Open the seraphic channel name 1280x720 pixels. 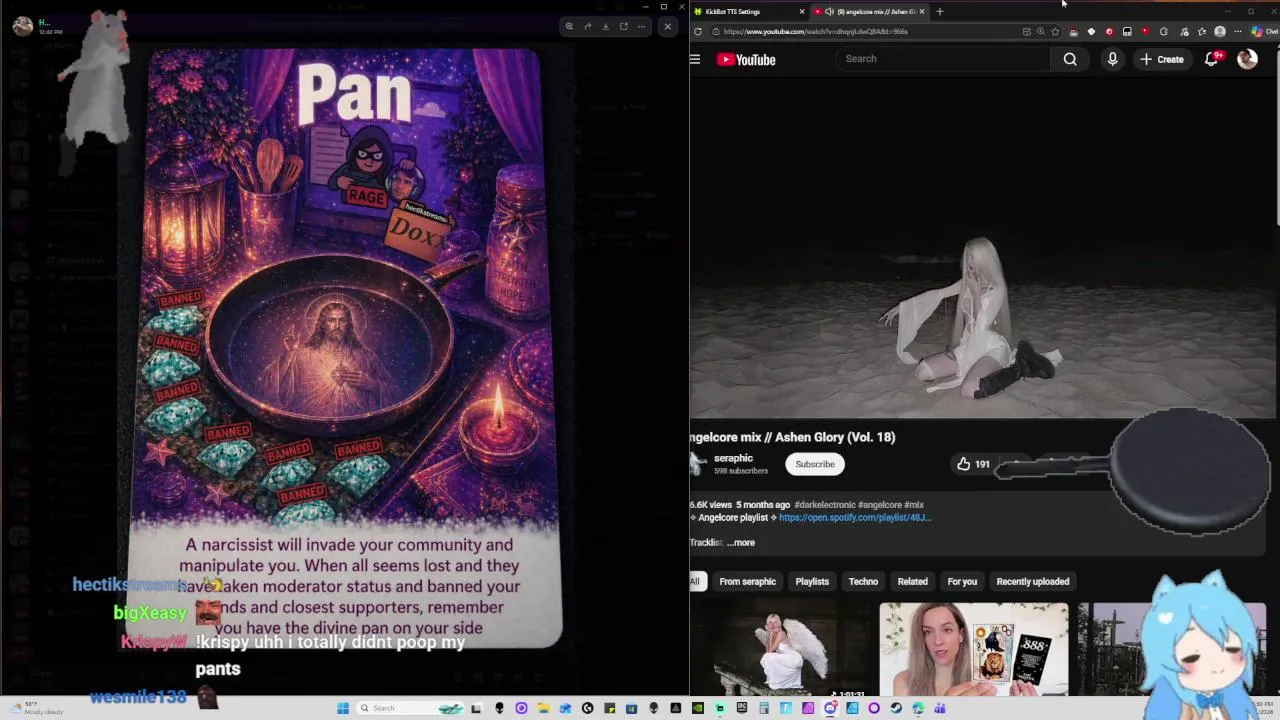pyautogui.click(x=733, y=458)
